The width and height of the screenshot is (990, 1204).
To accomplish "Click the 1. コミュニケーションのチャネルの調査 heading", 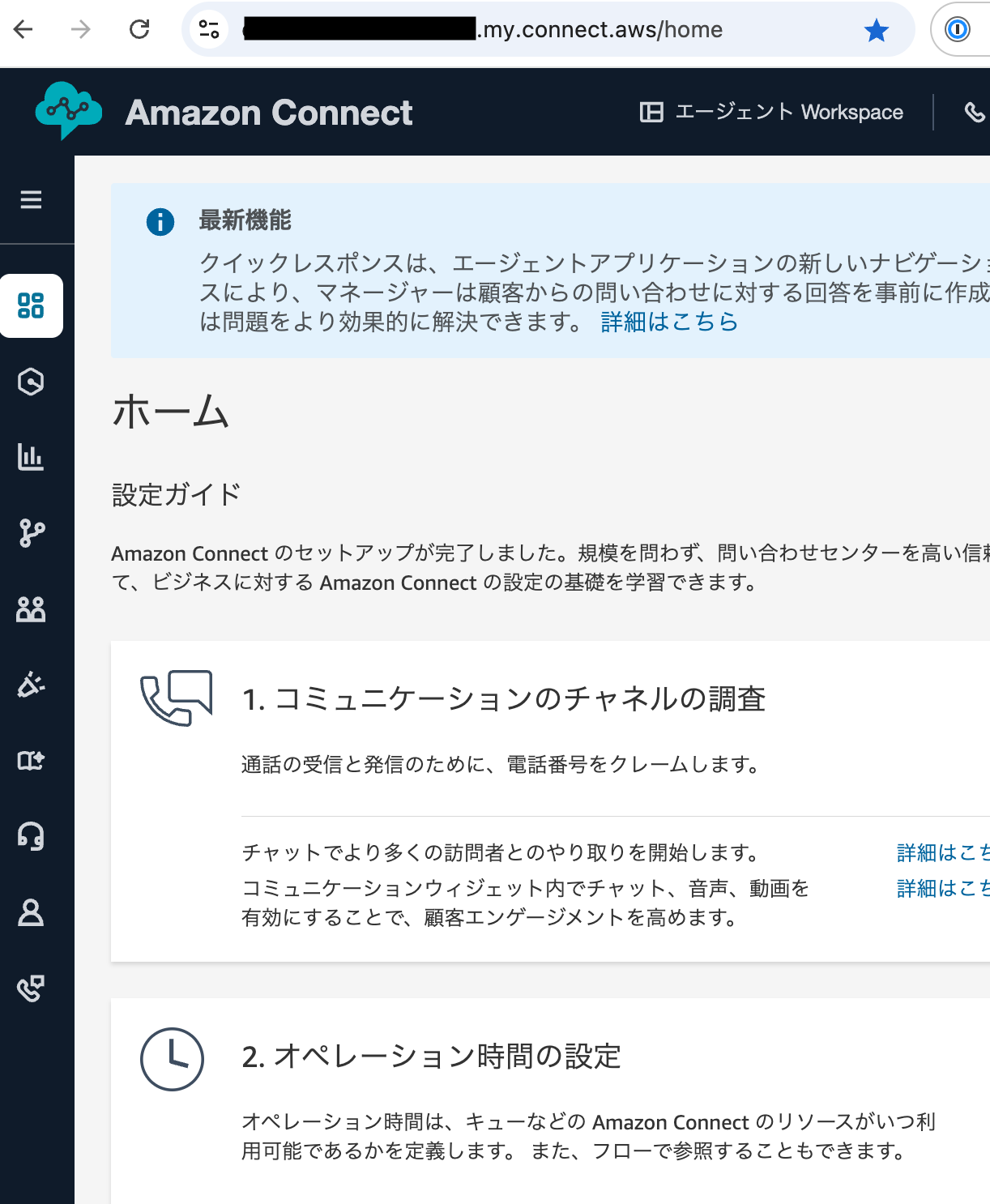I will 504,698.
